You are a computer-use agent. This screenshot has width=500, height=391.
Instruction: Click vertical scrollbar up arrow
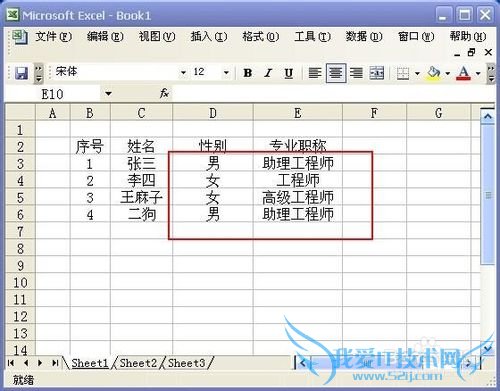click(488, 116)
